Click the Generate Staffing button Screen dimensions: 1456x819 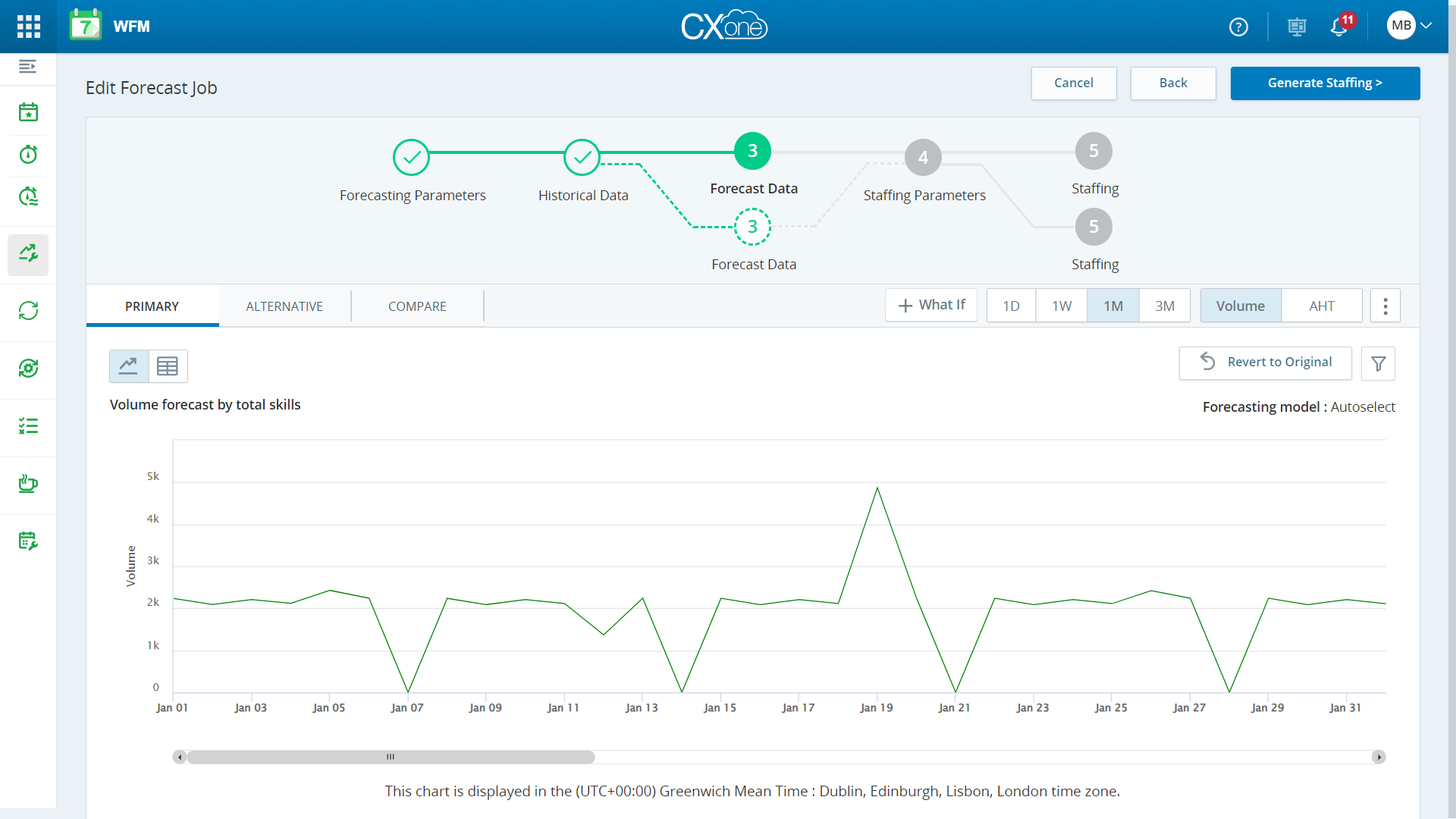1324,83
